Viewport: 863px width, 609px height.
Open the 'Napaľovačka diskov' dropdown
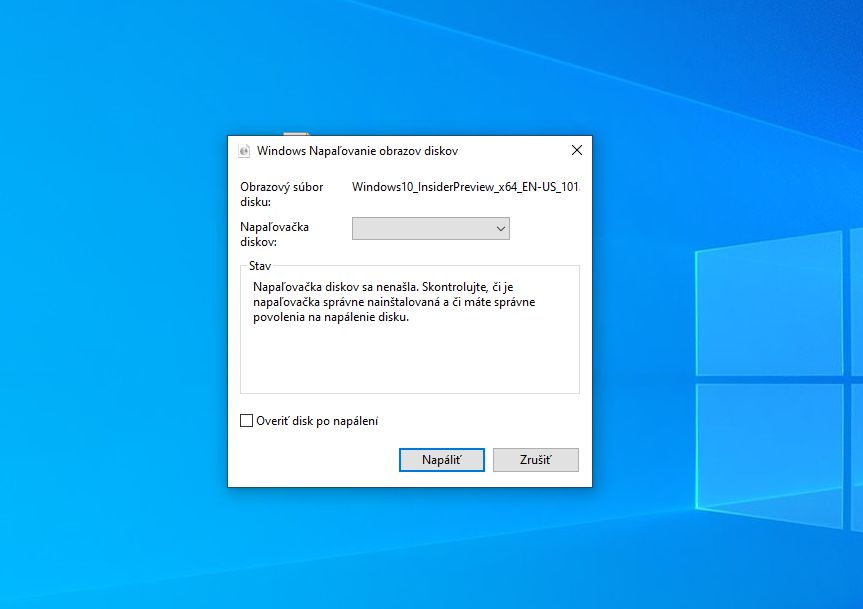pyautogui.click(x=431, y=228)
